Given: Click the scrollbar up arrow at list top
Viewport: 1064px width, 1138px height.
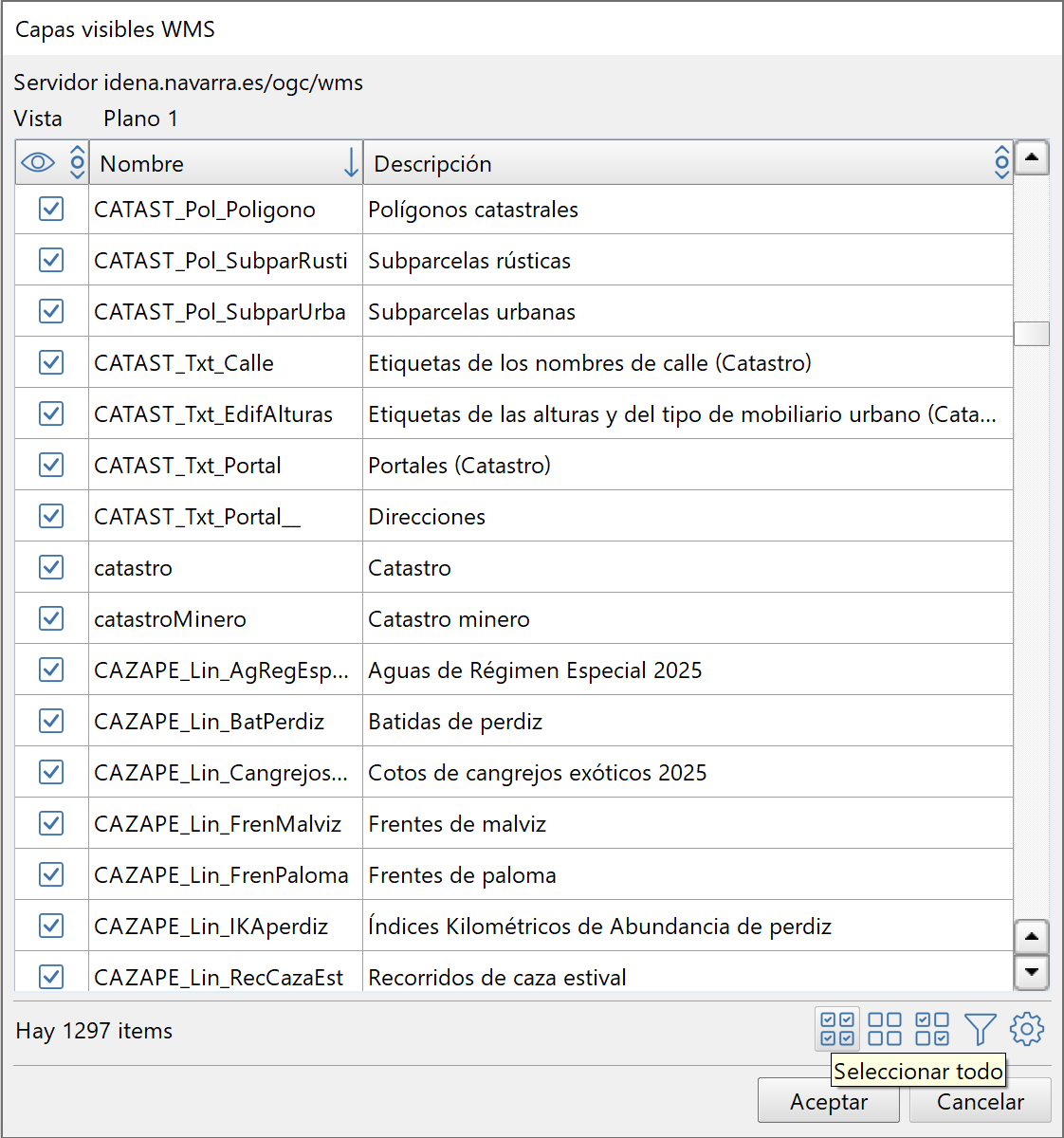Looking at the screenshot, I should pyautogui.click(x=1032, y=157).
